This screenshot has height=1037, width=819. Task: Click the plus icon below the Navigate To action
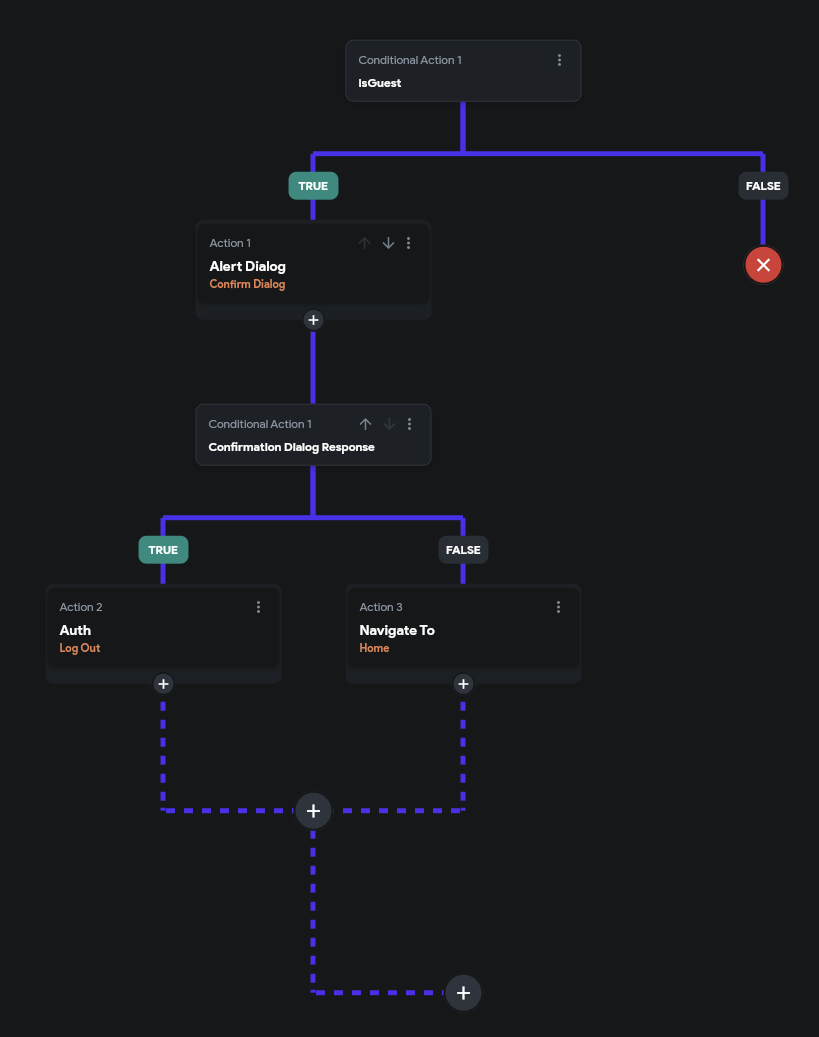pyautogui.click(x=463, y=684)
